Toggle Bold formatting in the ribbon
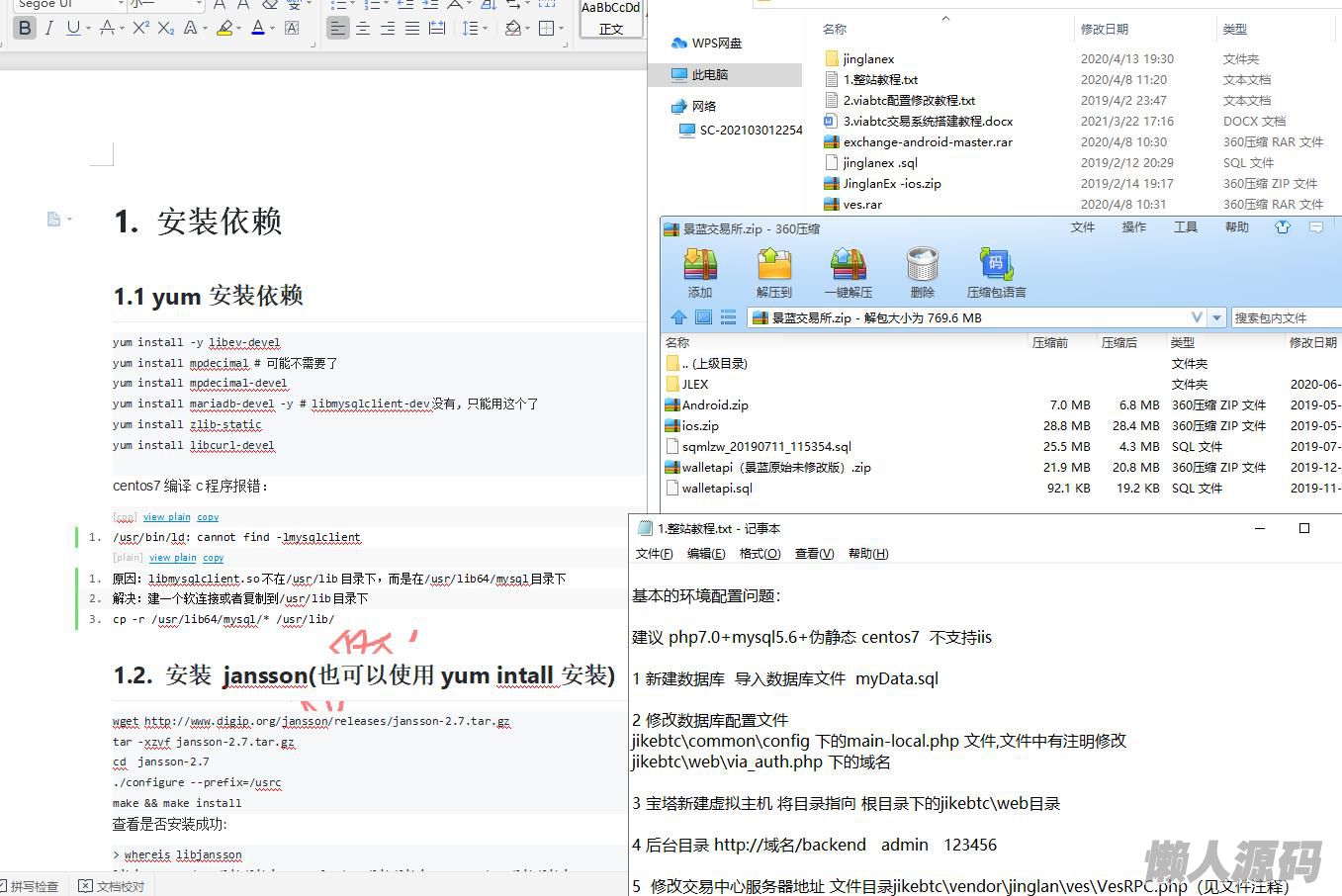 pos(25,29)
